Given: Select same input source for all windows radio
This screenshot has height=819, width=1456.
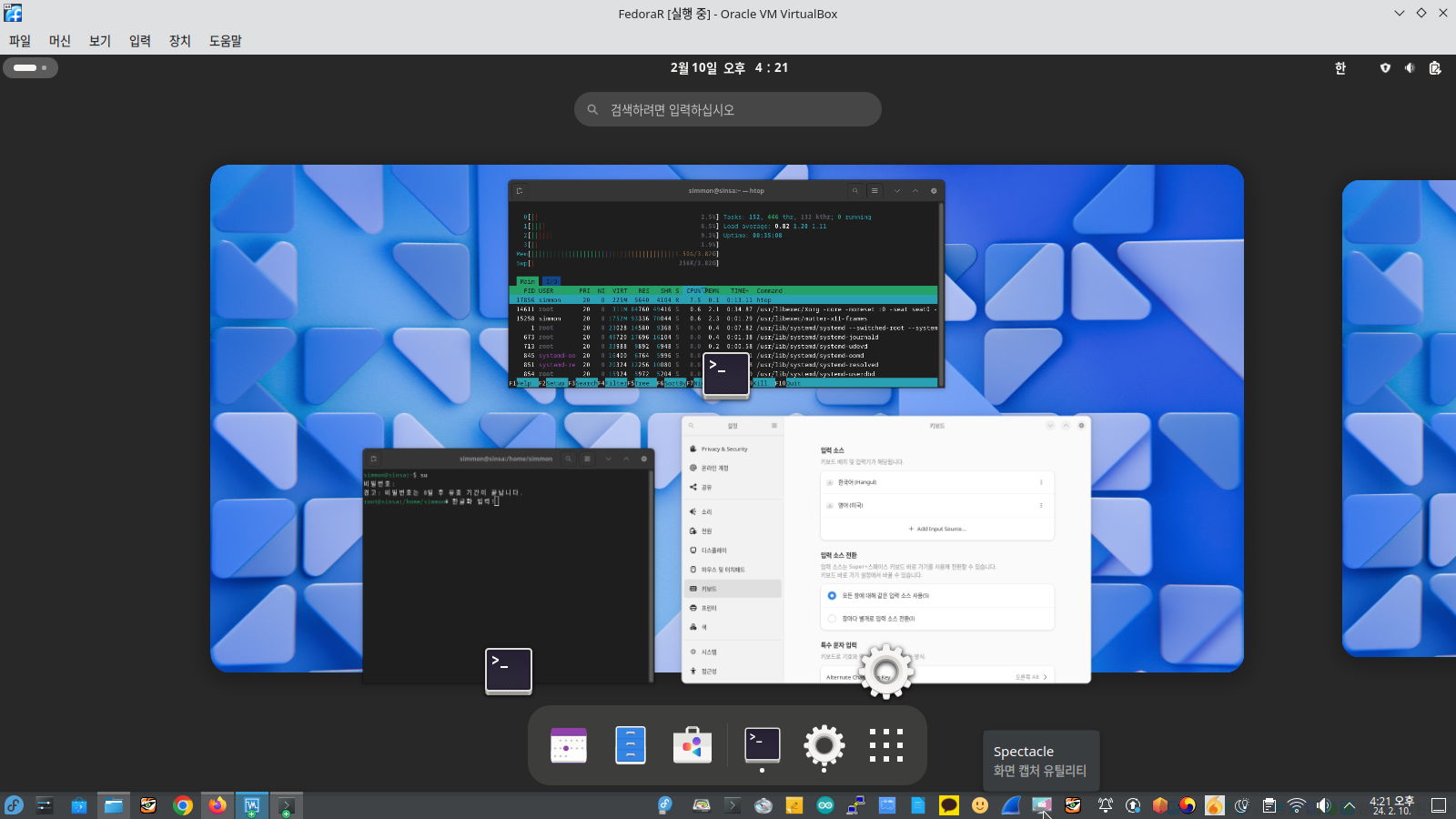Looking at the screenshot, I should point(832,595).
